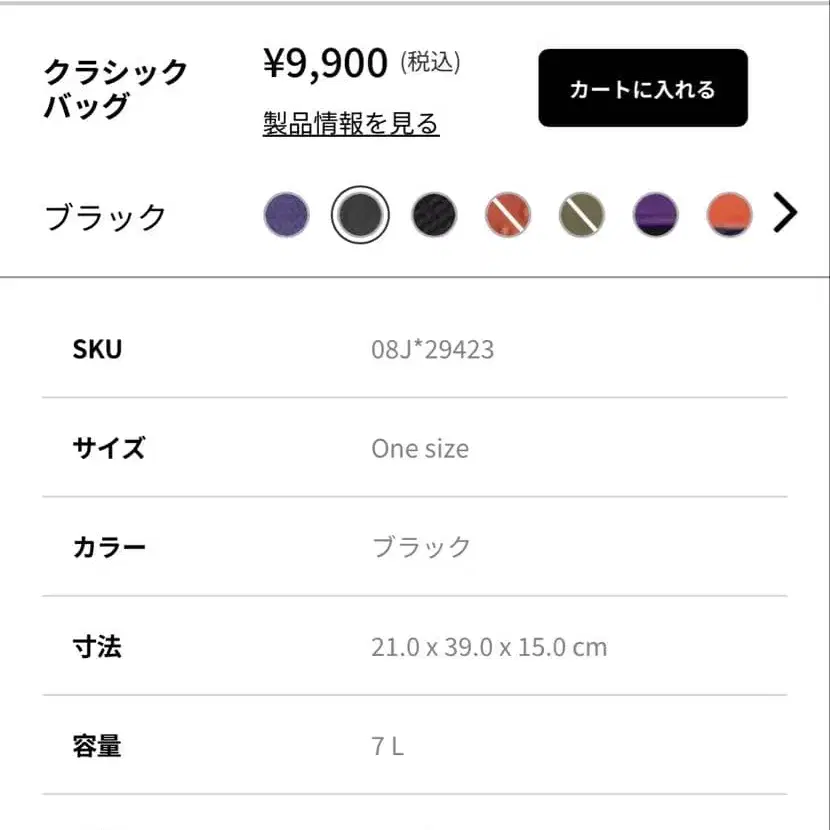Select the orange and navy swatch
Screen dimensions: 830x830
point(729,214)
